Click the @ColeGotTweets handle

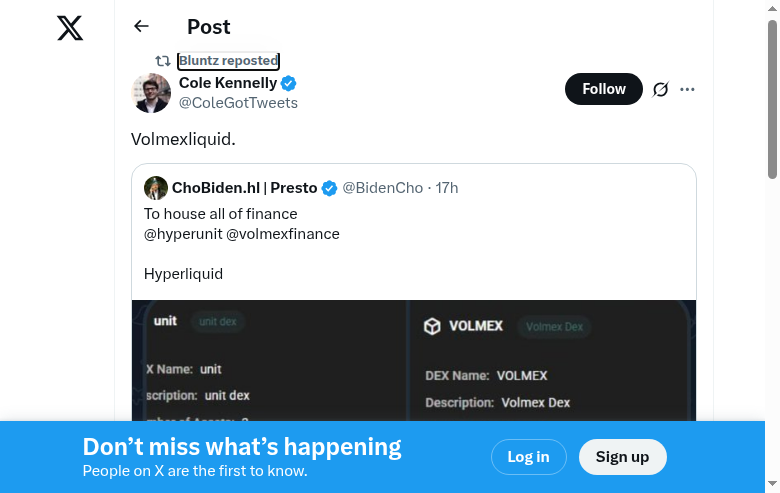tap(238, 103)
